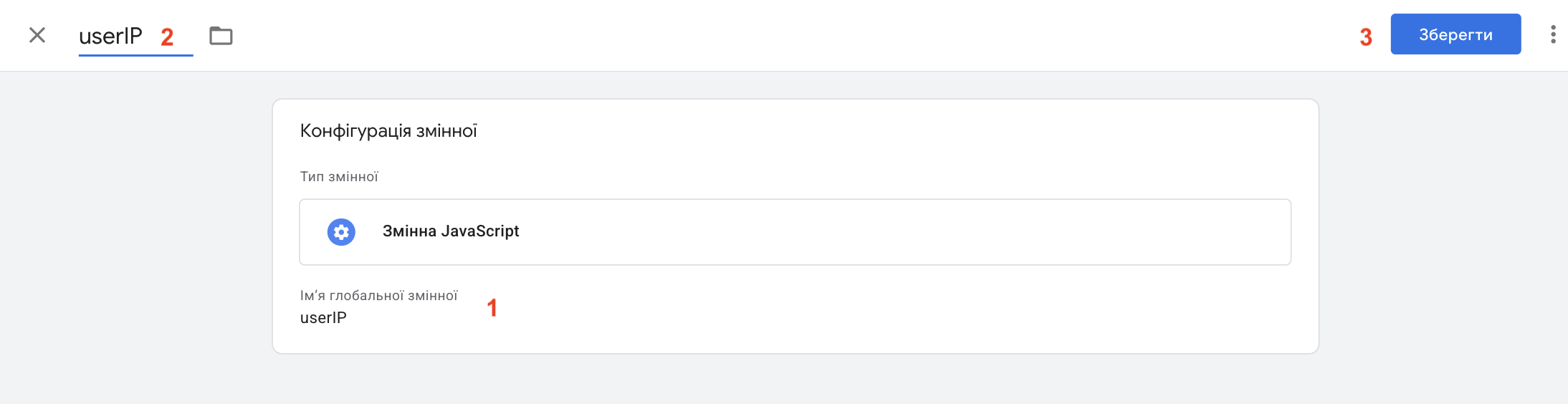Image resolution: width=1568 pixels, height=404 pixels.
Task: Click the Ім'я глобальної змінної label
Action: (378, 296)
